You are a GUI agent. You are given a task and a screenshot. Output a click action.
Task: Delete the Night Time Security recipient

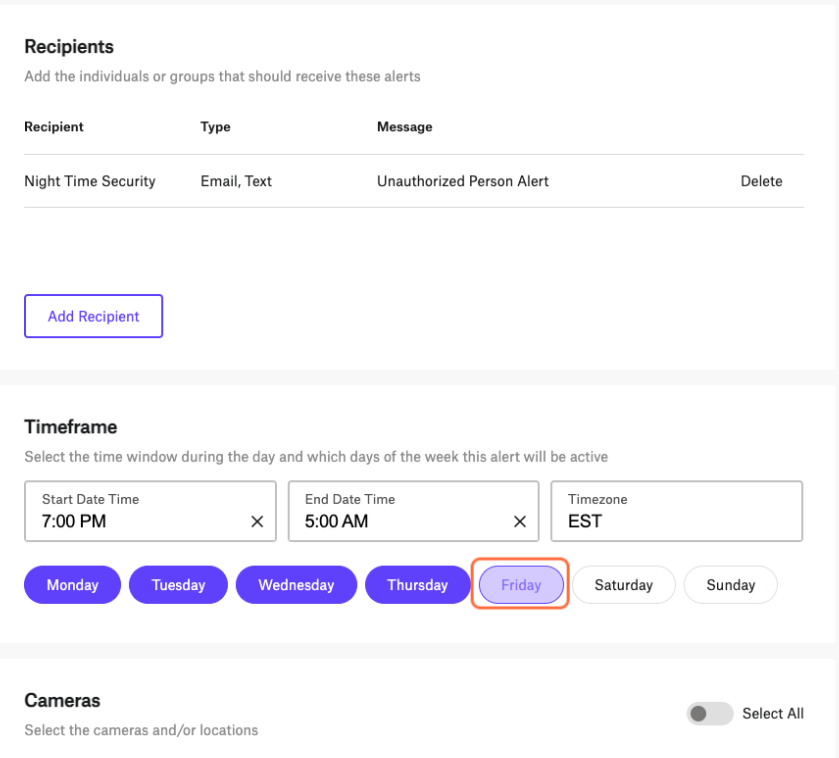tap(761, 181)
